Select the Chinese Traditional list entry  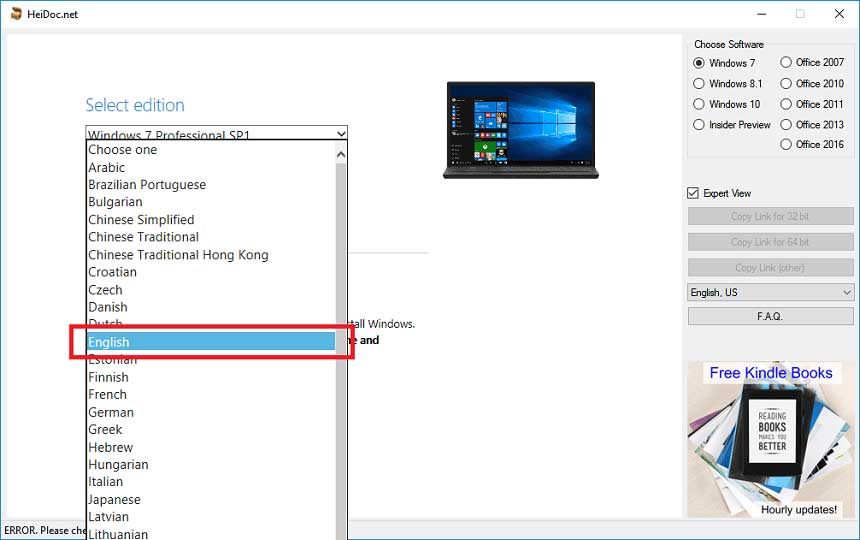tap(211, 237)
